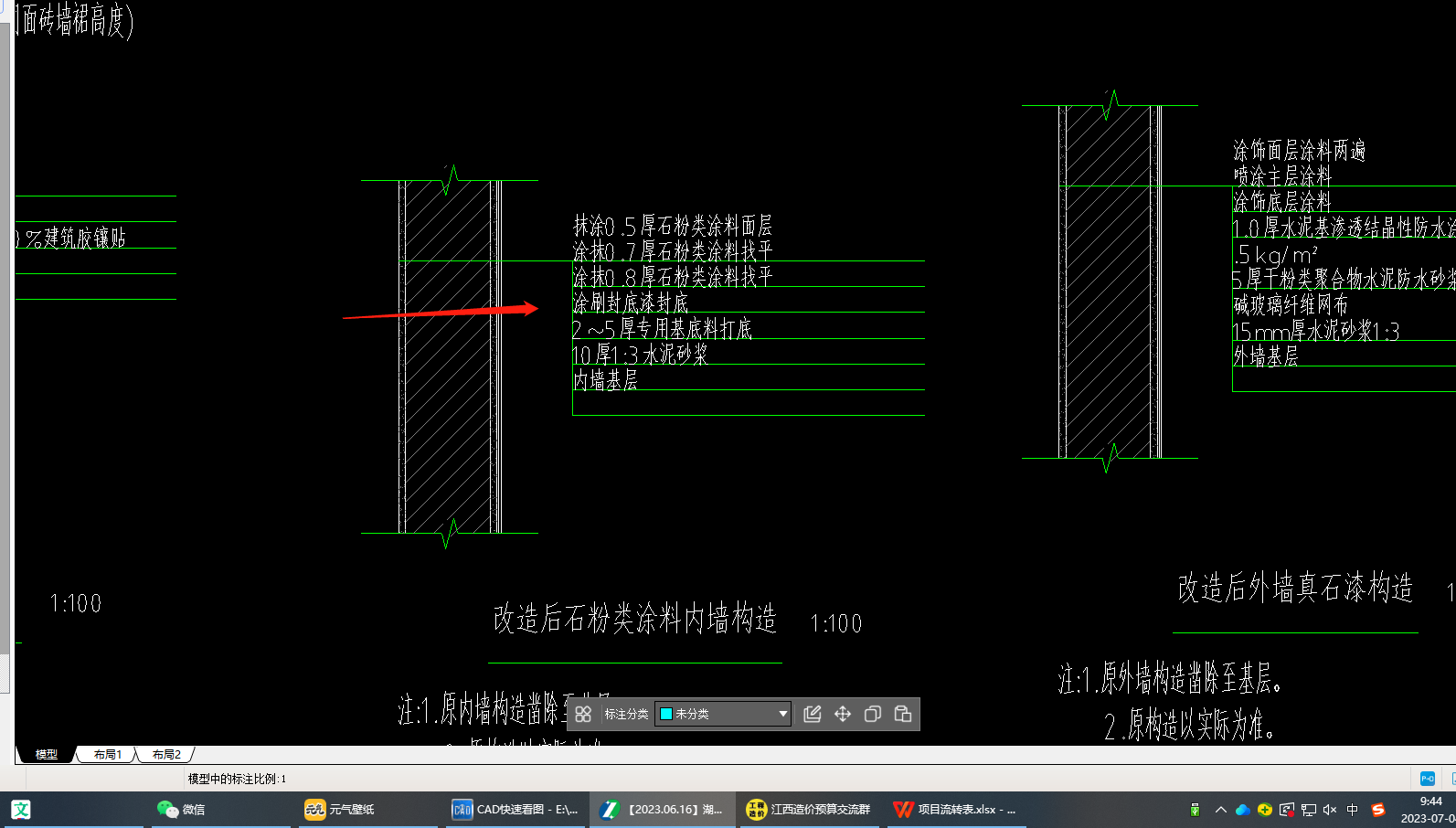
Task: Click the text 15mm厚水泥砂浆1:3
Action: coord(1316,330)
